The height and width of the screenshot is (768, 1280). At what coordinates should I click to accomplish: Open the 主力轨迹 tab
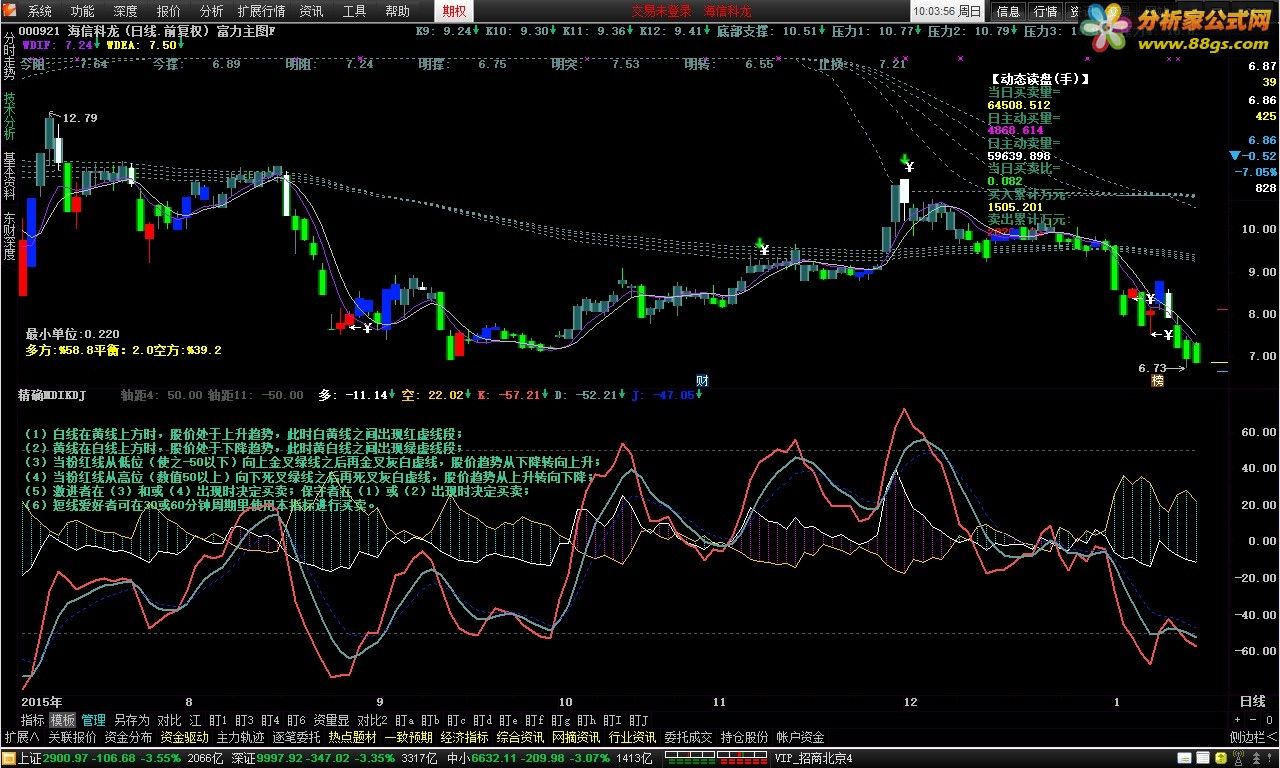click(x=241, y=738)
